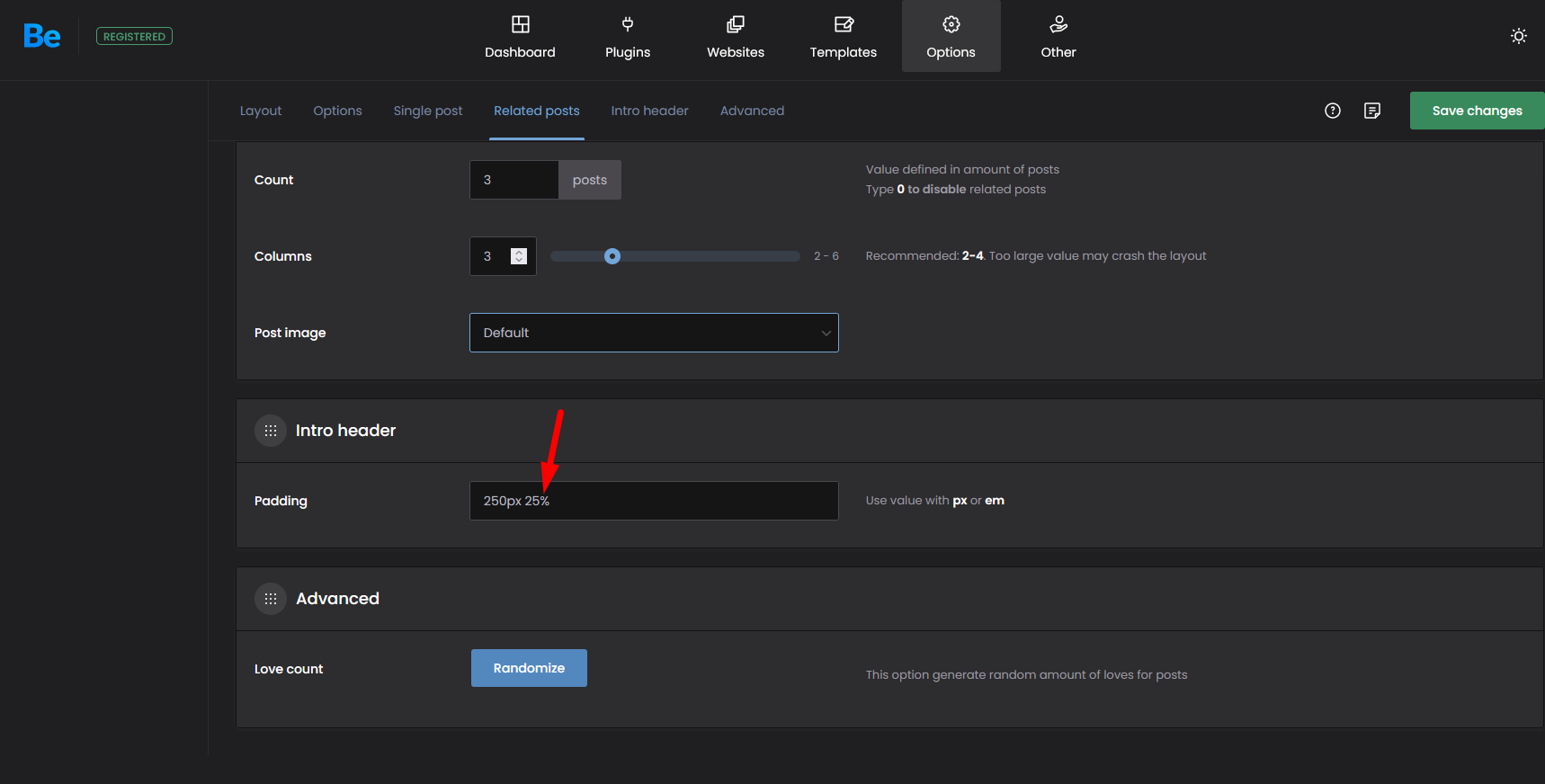Screen dimensions: 1545x784
Task: Switch to the Advanced tab
Action: [x=752, y=111]
